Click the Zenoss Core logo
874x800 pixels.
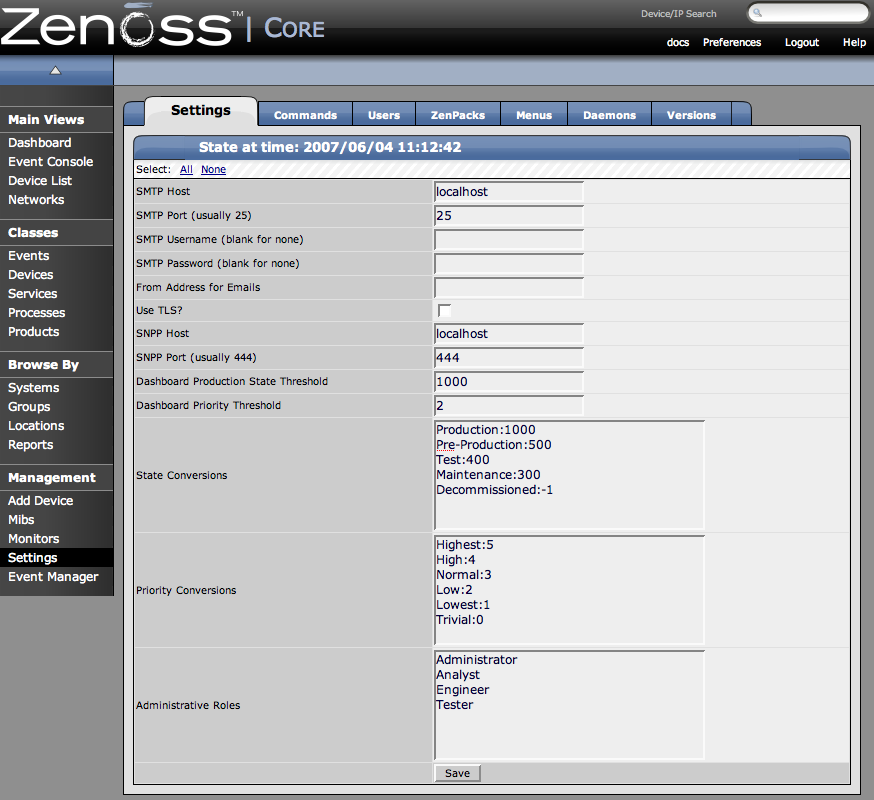coord(163,26)
